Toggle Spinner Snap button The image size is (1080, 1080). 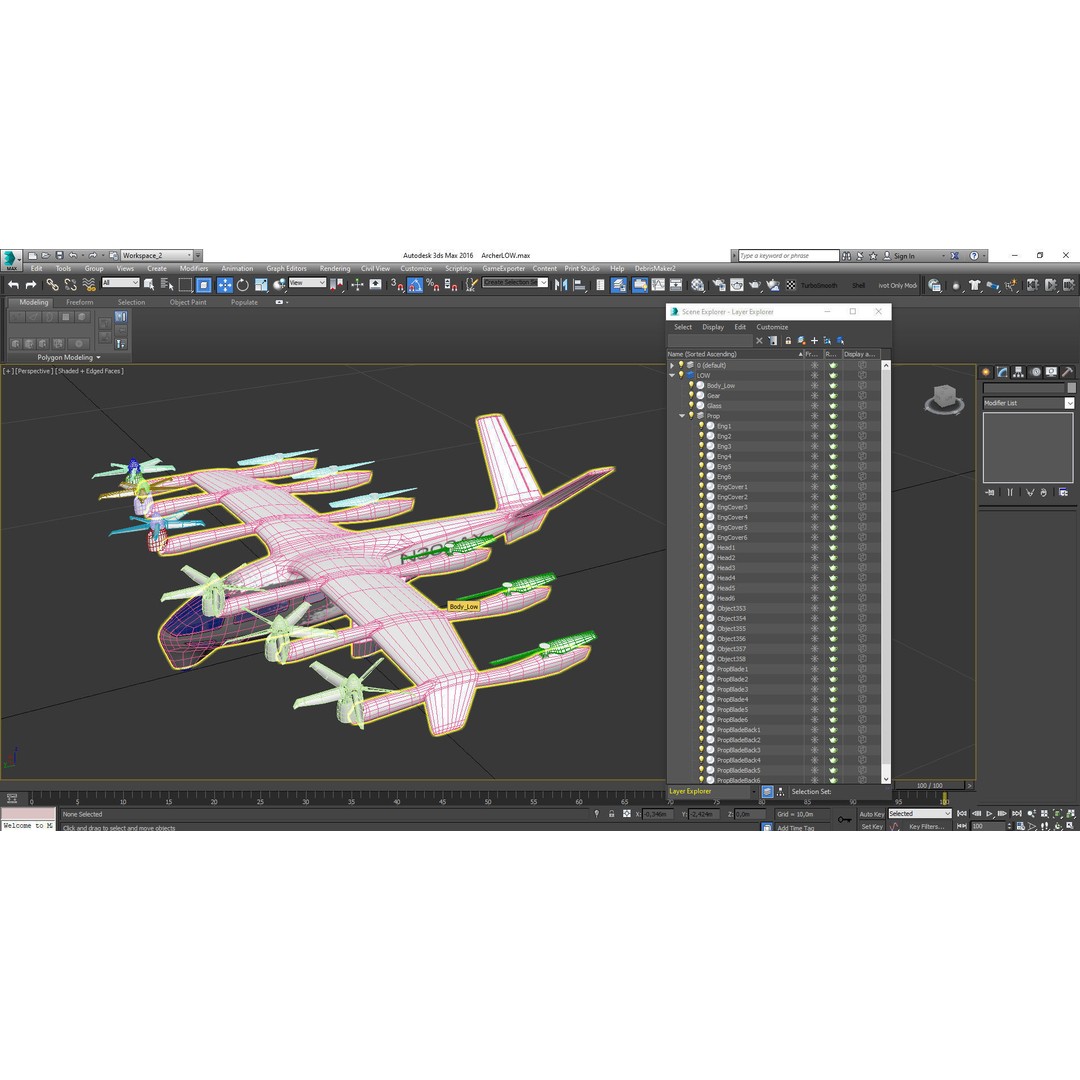[451, 284]
